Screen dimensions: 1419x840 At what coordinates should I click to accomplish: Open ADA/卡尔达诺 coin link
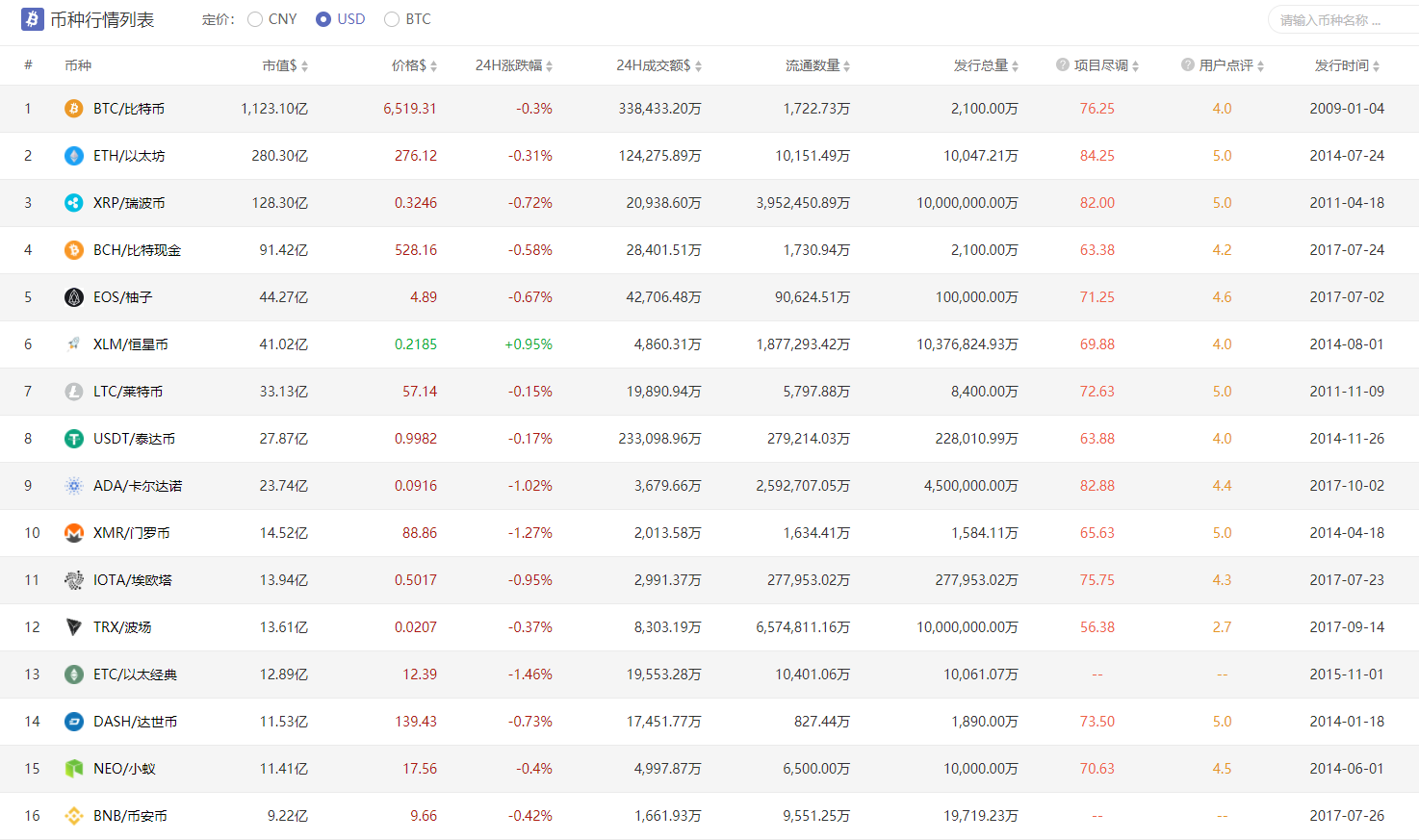tap(138, 486)
